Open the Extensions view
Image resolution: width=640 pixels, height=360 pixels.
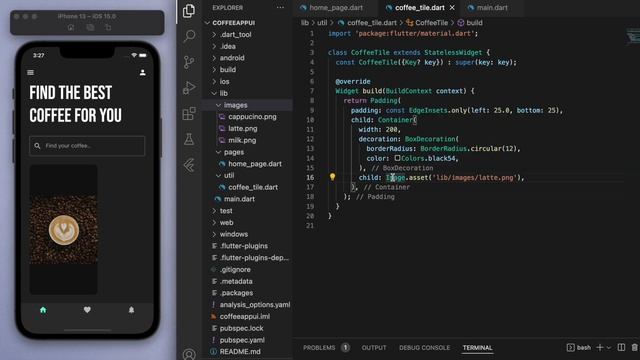click(189, 113)
